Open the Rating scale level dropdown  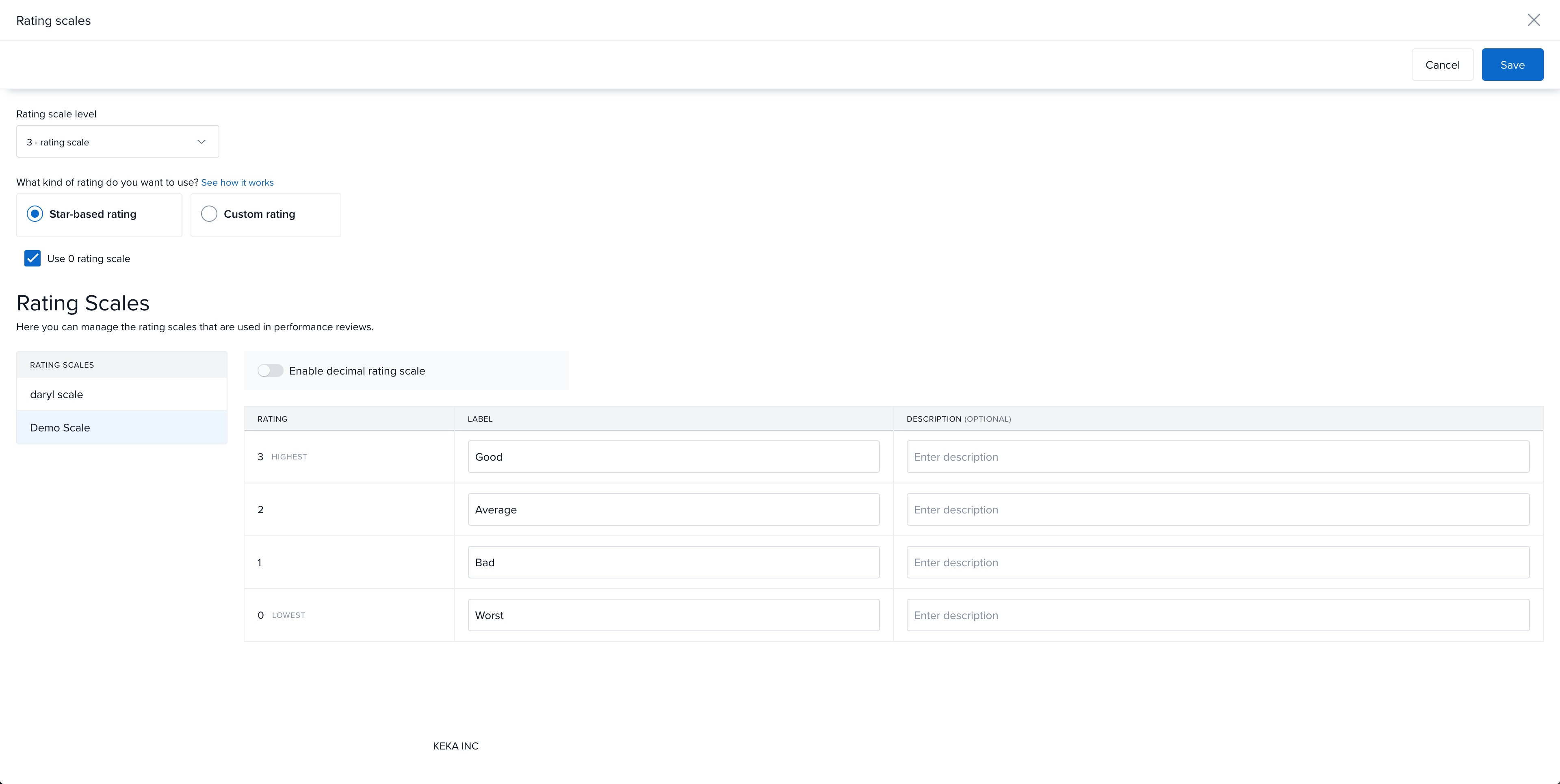click(117, 142)
